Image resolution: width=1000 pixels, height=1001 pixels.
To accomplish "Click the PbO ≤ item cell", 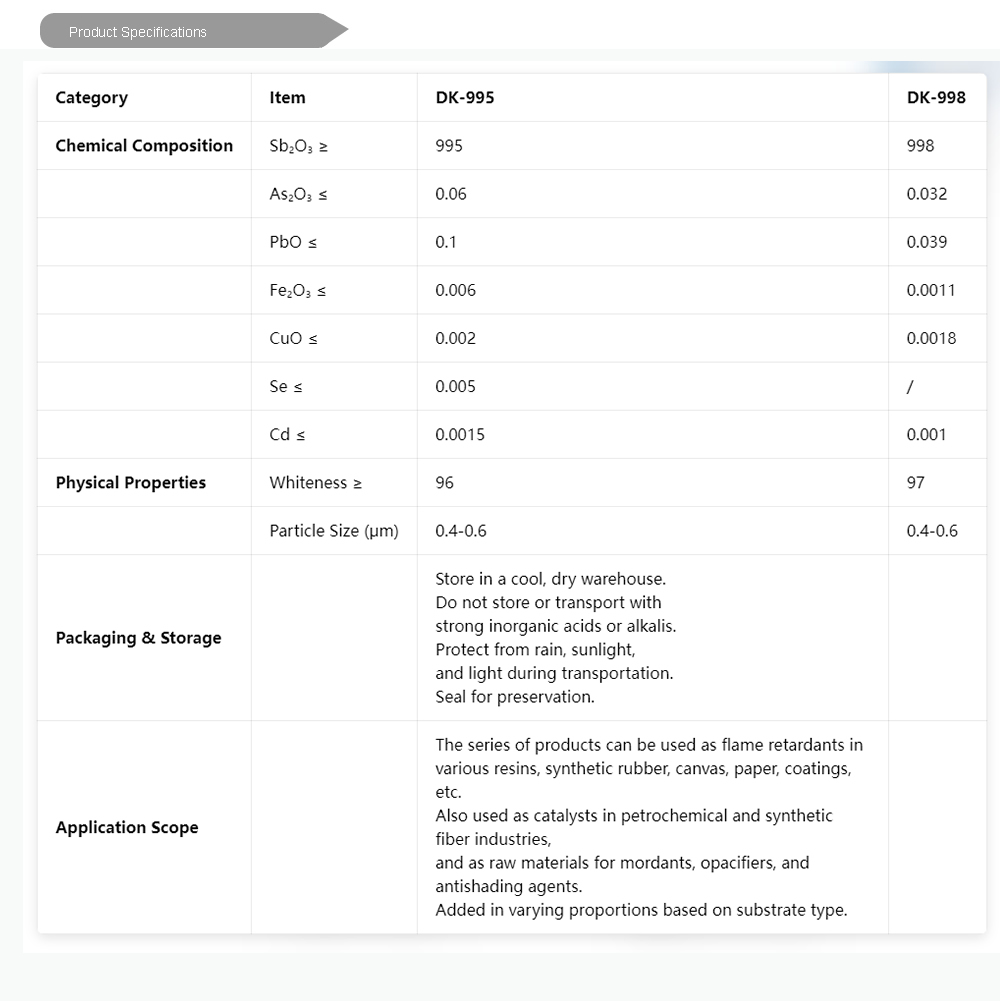I will (293, 242).
